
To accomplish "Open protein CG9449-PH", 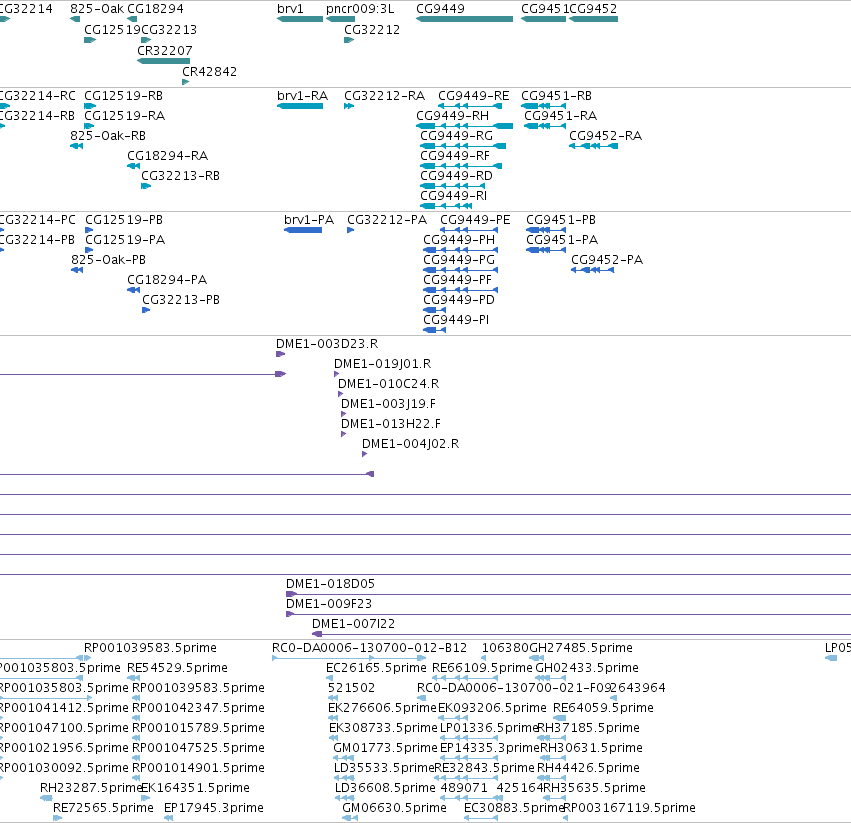I will (460, 250).
